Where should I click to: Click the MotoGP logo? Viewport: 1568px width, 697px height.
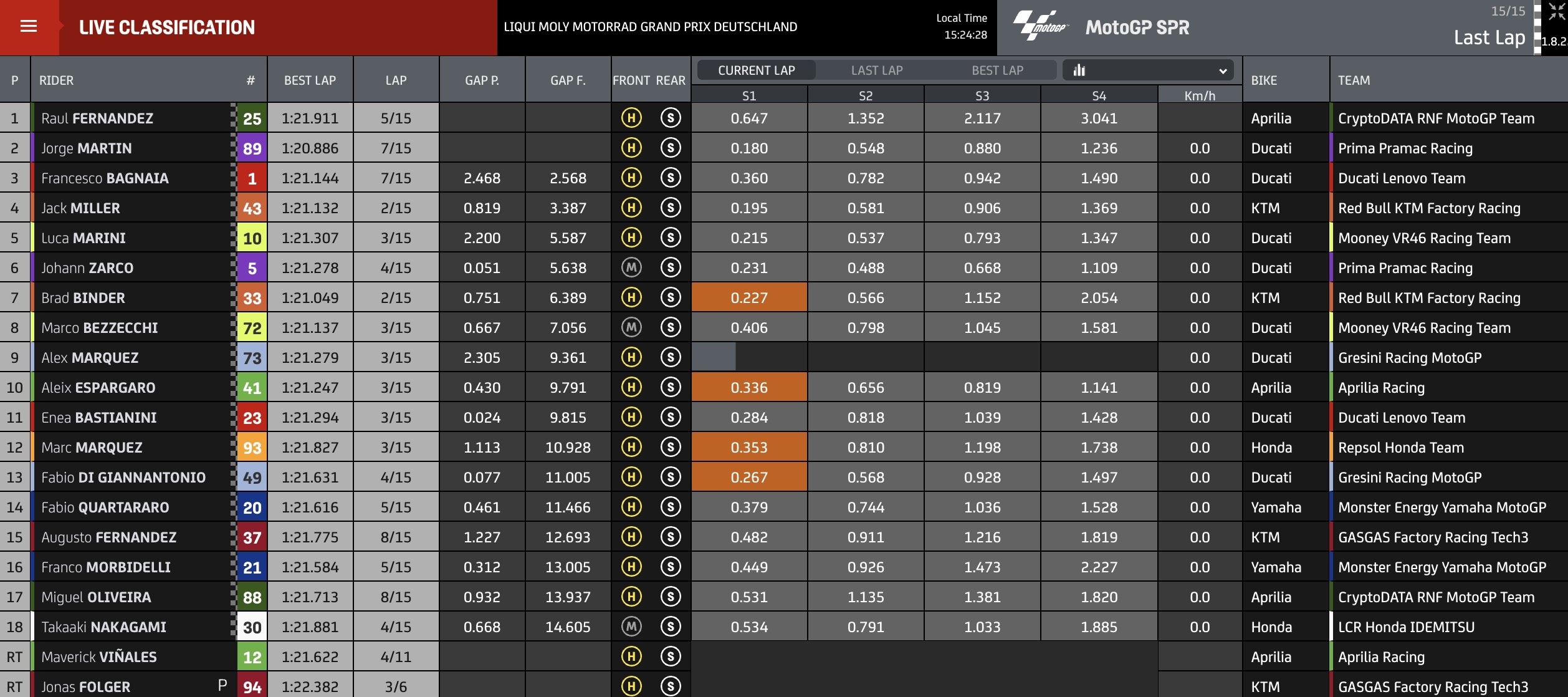click(x=1041, y=27)
